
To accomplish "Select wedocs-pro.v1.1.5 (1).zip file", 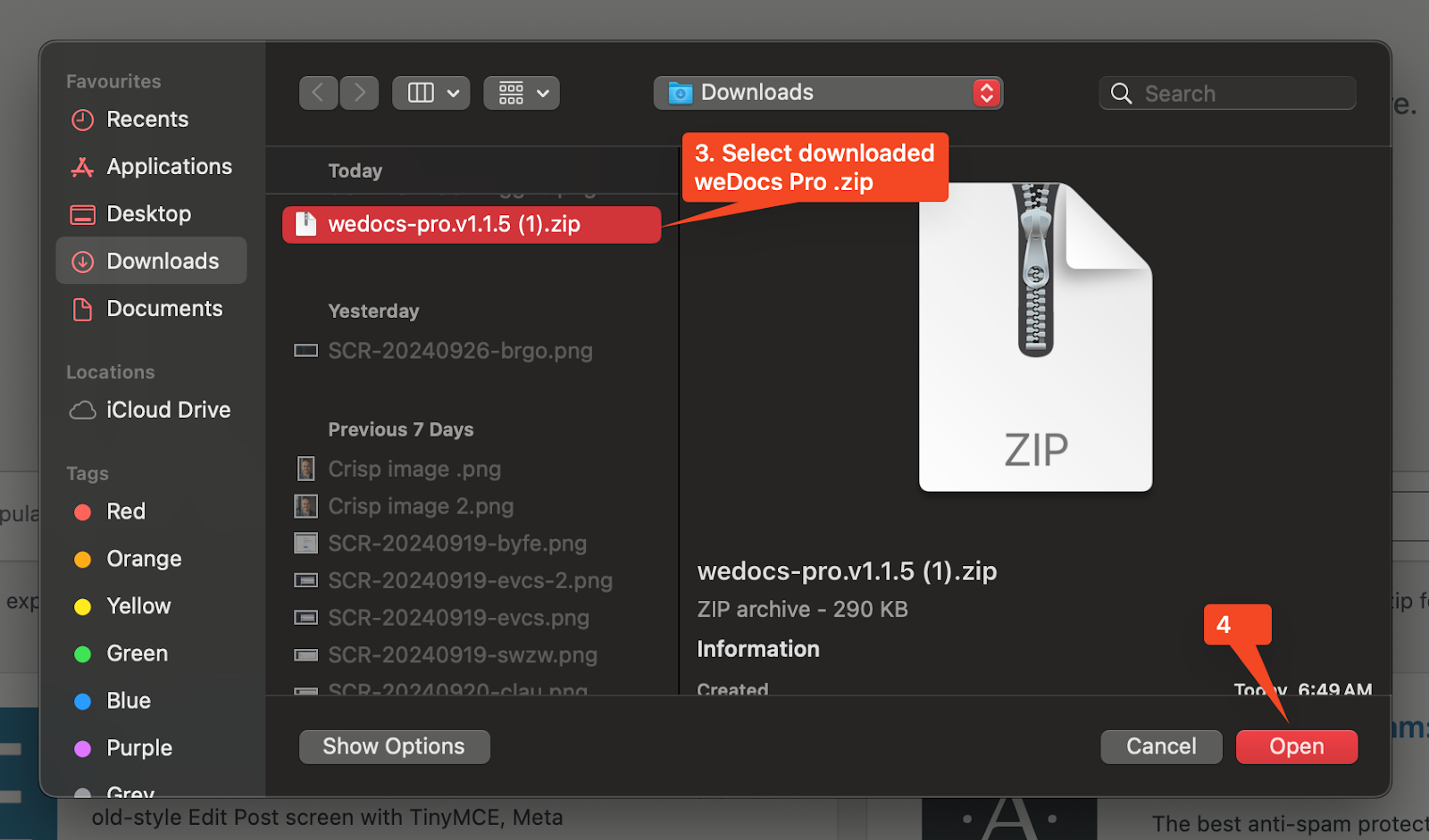I will click(472, 224).
